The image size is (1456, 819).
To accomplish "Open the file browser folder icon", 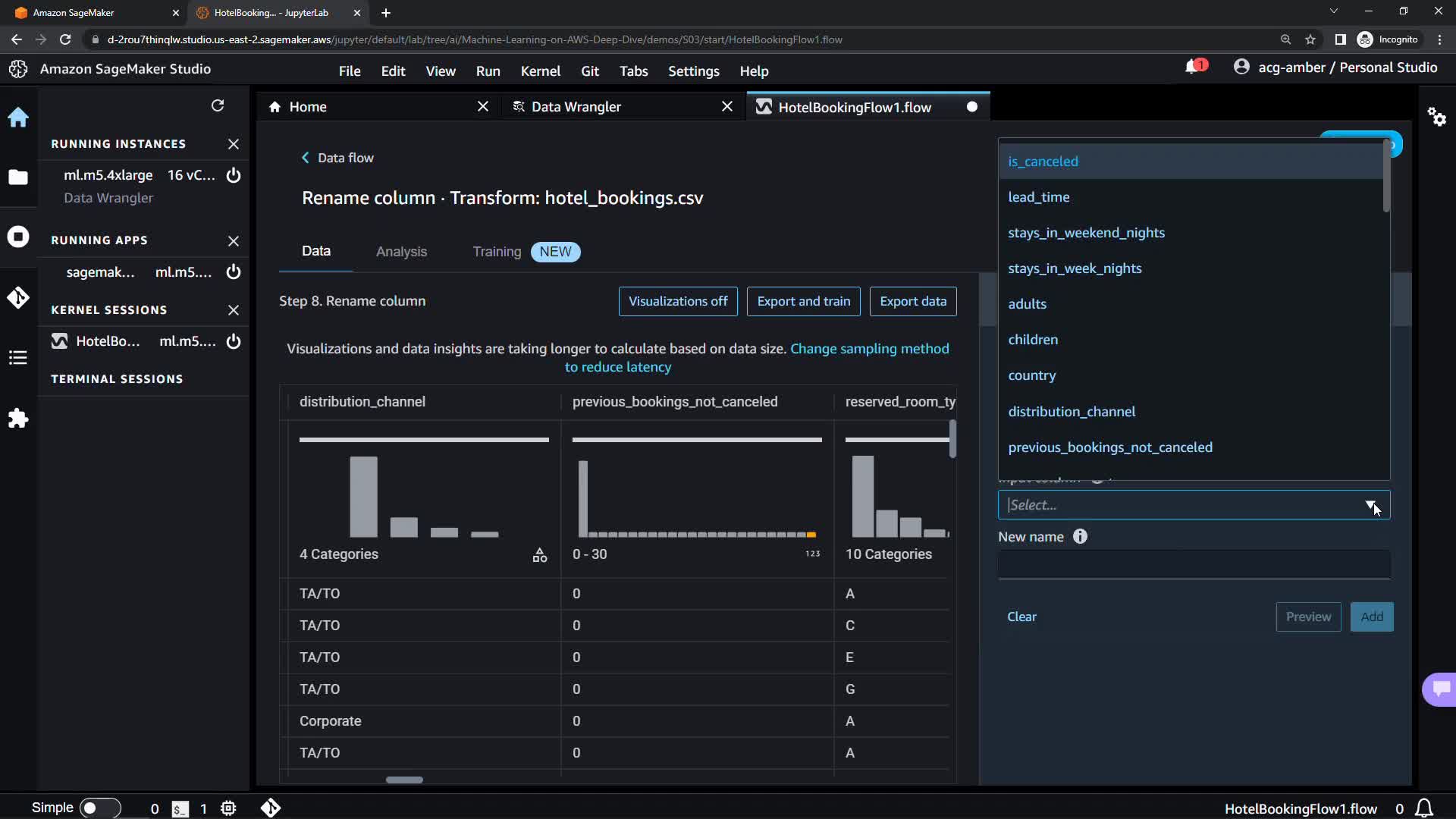I will (18, 177).
